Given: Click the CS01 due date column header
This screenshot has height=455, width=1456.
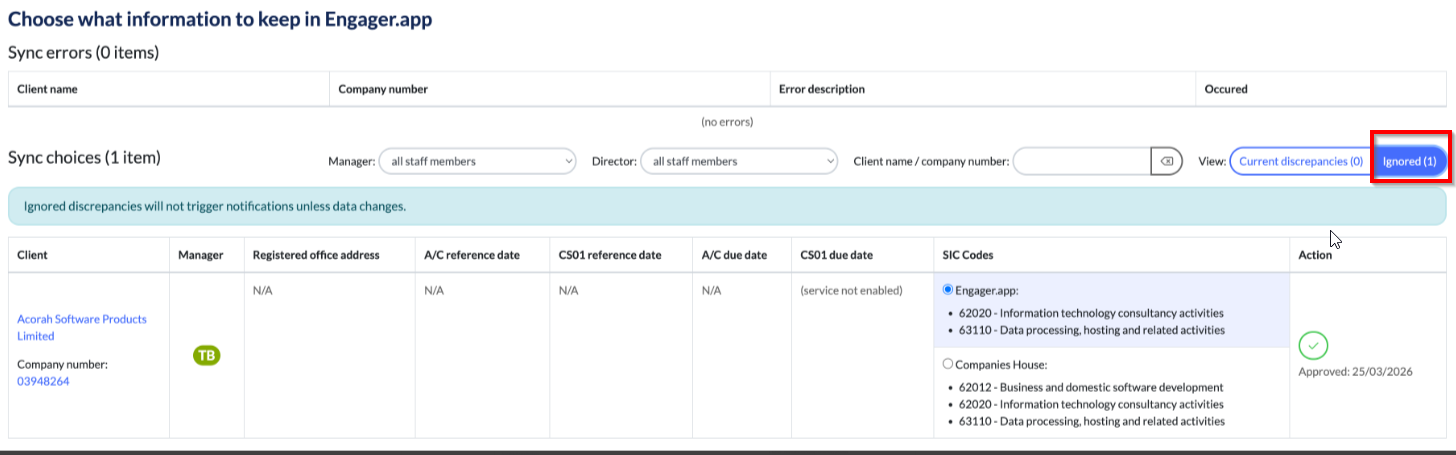Looking at the screenshot, I should click(837, 255).
